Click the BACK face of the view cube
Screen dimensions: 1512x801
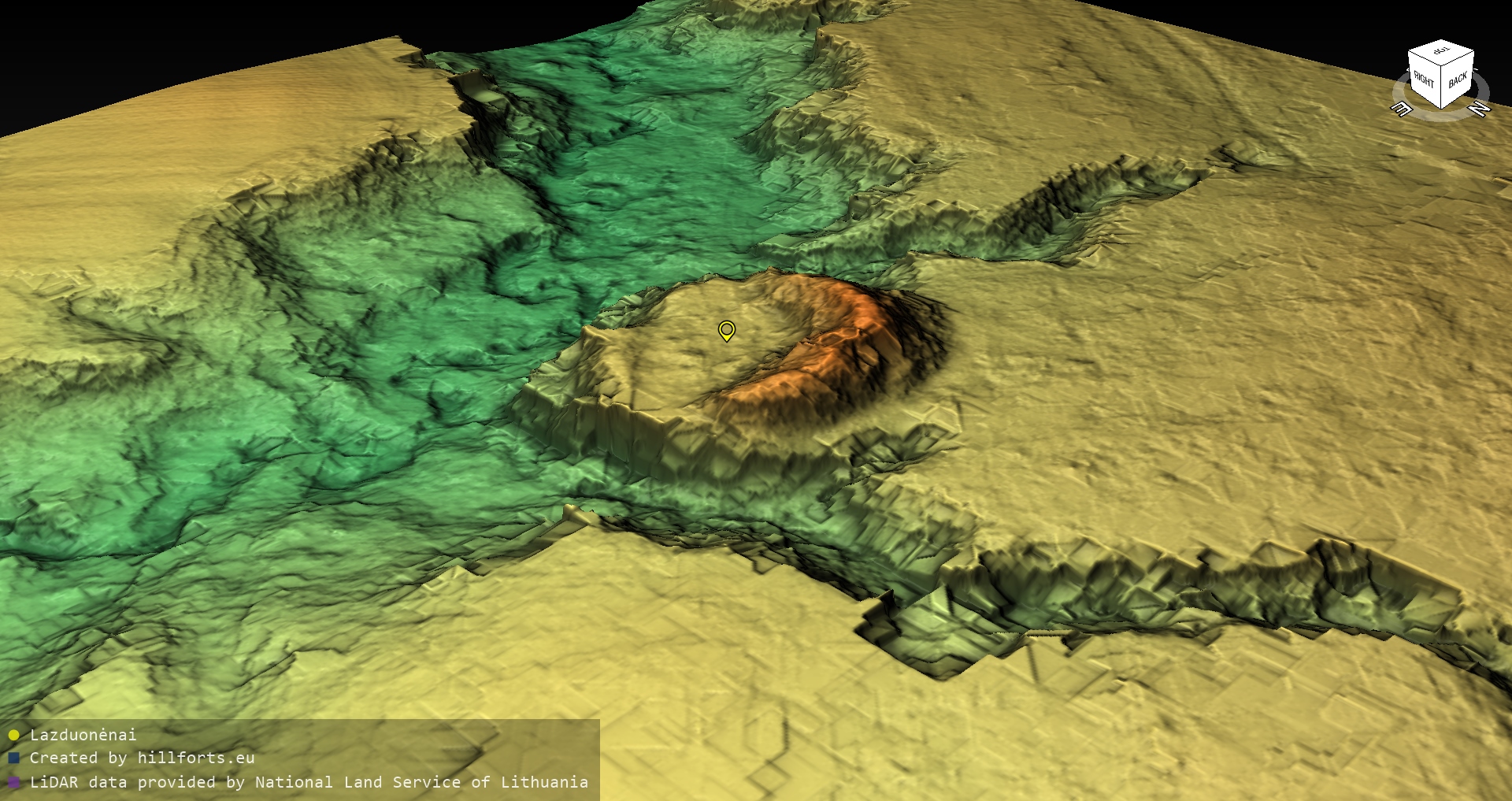coord(1458,80)
